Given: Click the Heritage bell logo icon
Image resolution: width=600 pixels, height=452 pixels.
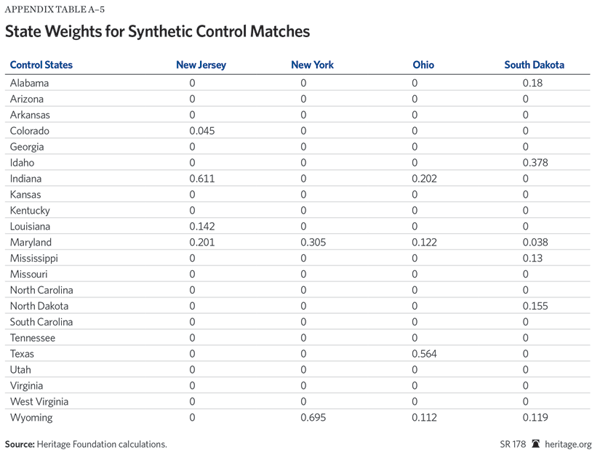Looking at the screenshot, I should pos(536,443).
